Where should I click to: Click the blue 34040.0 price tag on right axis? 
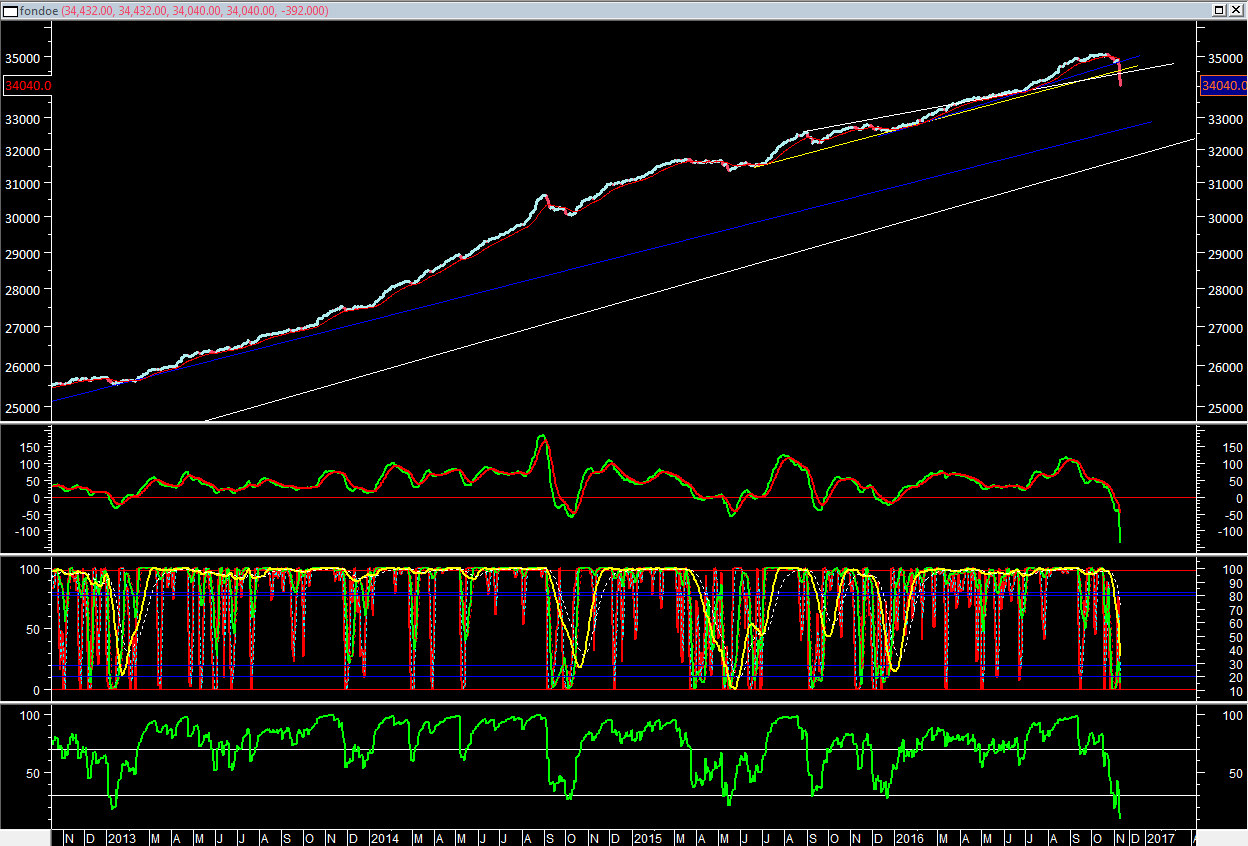(x=1223, y=86)
